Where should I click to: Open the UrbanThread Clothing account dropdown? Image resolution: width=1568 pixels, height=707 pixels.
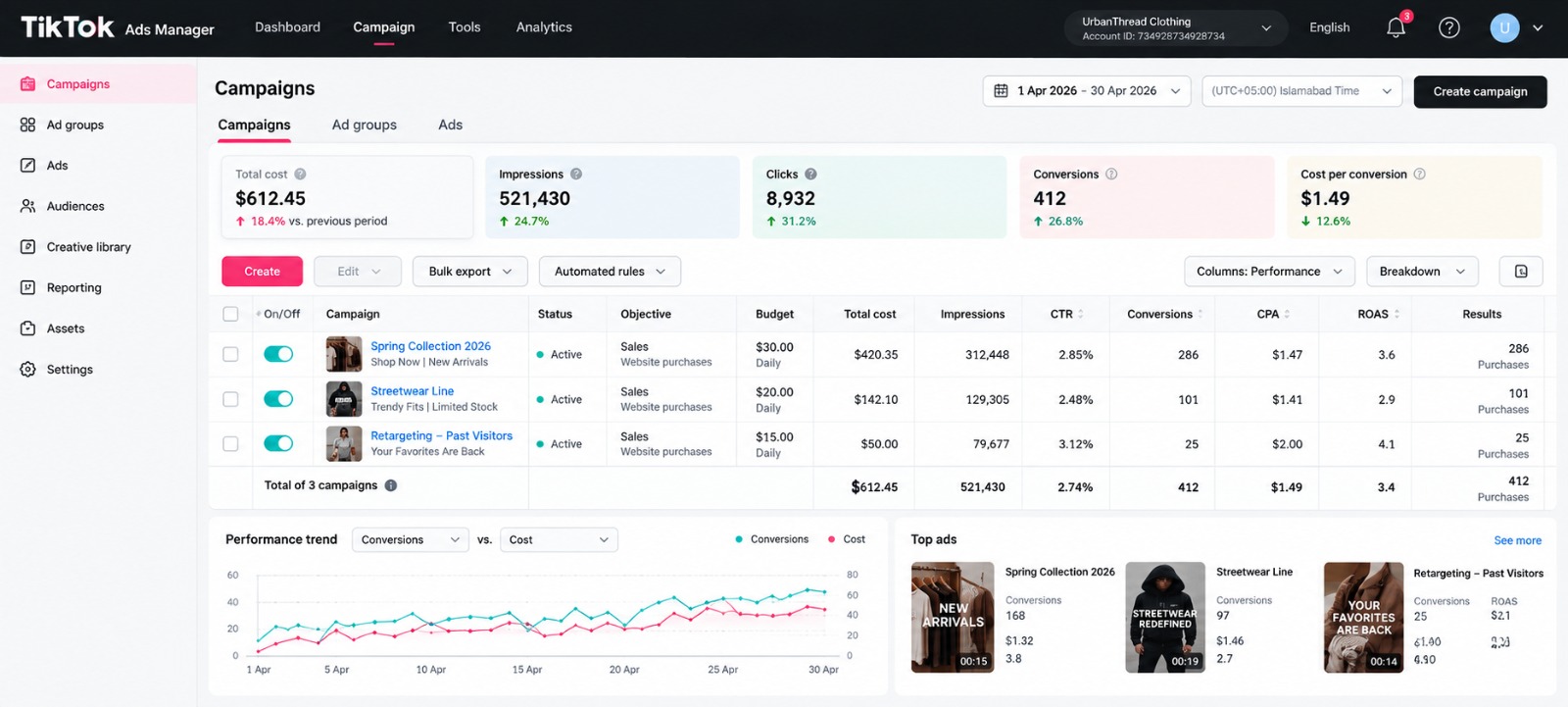pyautogui.click(x=1175, y=28)
